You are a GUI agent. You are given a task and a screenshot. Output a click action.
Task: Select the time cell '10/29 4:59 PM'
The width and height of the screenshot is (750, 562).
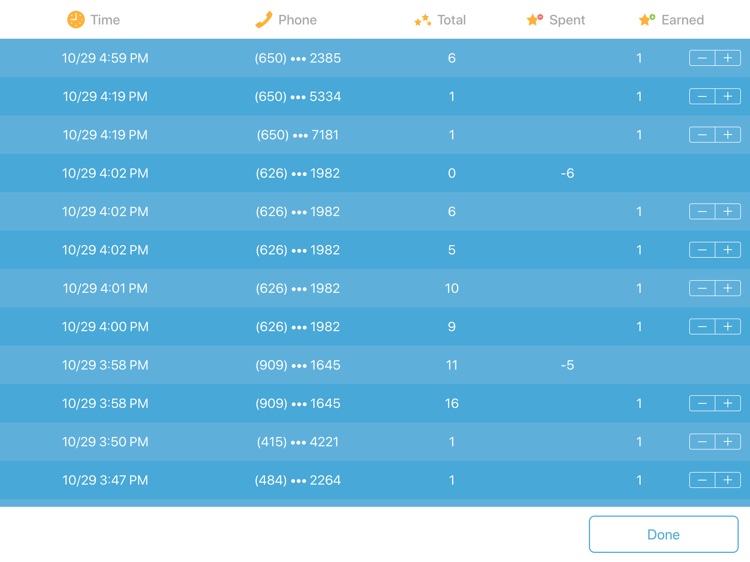tap(105, 58)
